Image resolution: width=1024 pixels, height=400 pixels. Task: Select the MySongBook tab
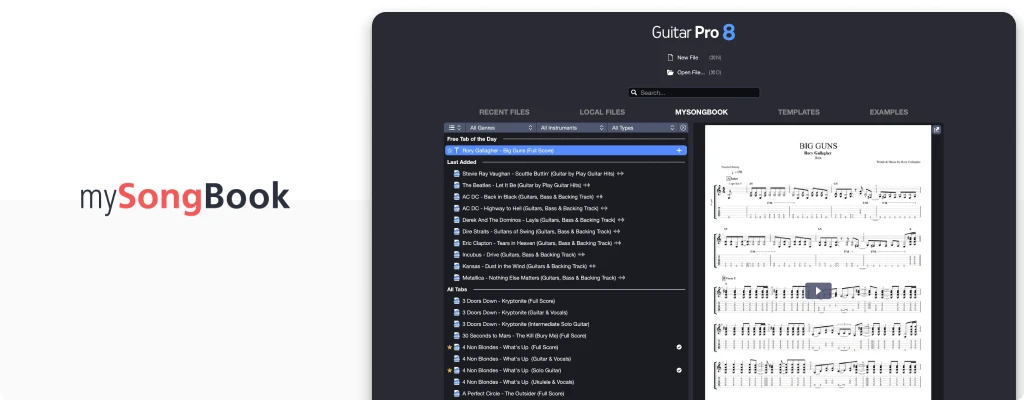tap(701, 112)
